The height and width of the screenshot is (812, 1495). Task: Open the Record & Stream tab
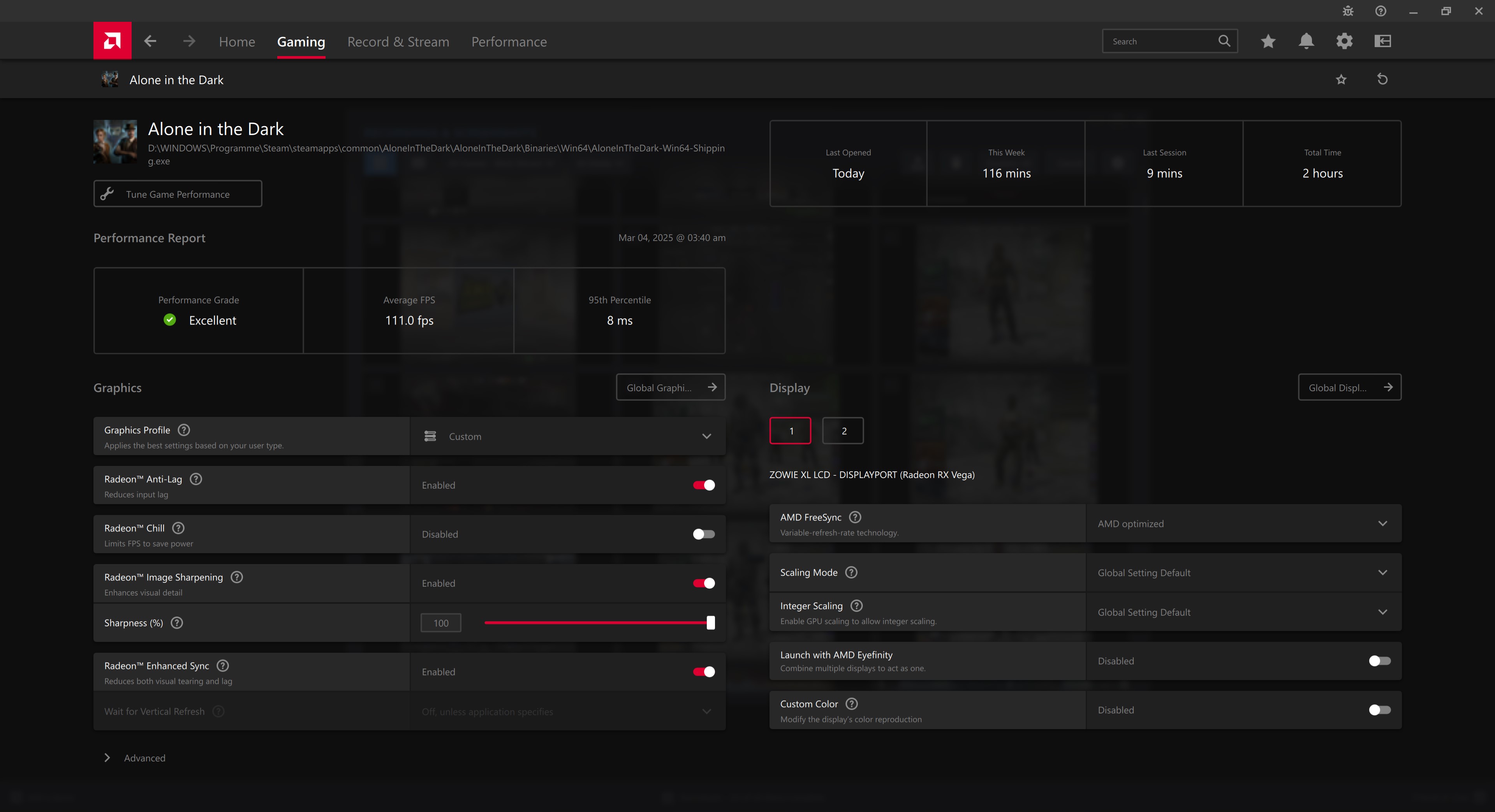click(398, 42)
